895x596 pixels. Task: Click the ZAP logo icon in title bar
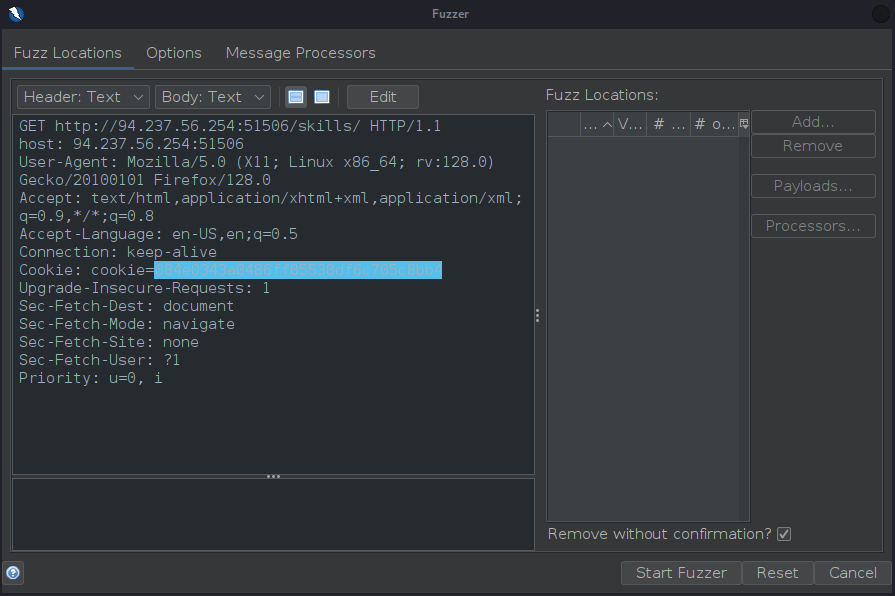coord(15,14)
